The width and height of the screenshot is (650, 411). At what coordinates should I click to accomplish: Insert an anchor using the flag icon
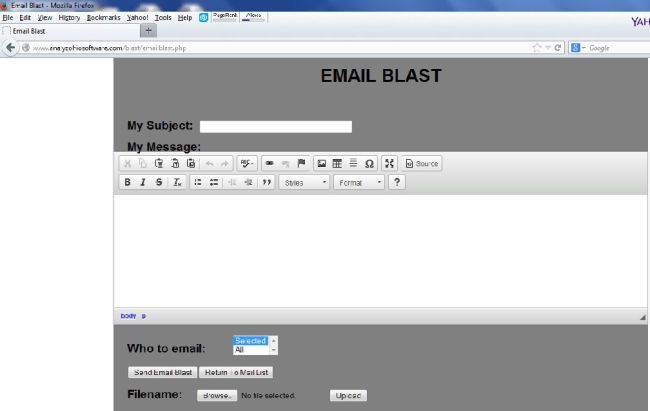coord(301,163)
